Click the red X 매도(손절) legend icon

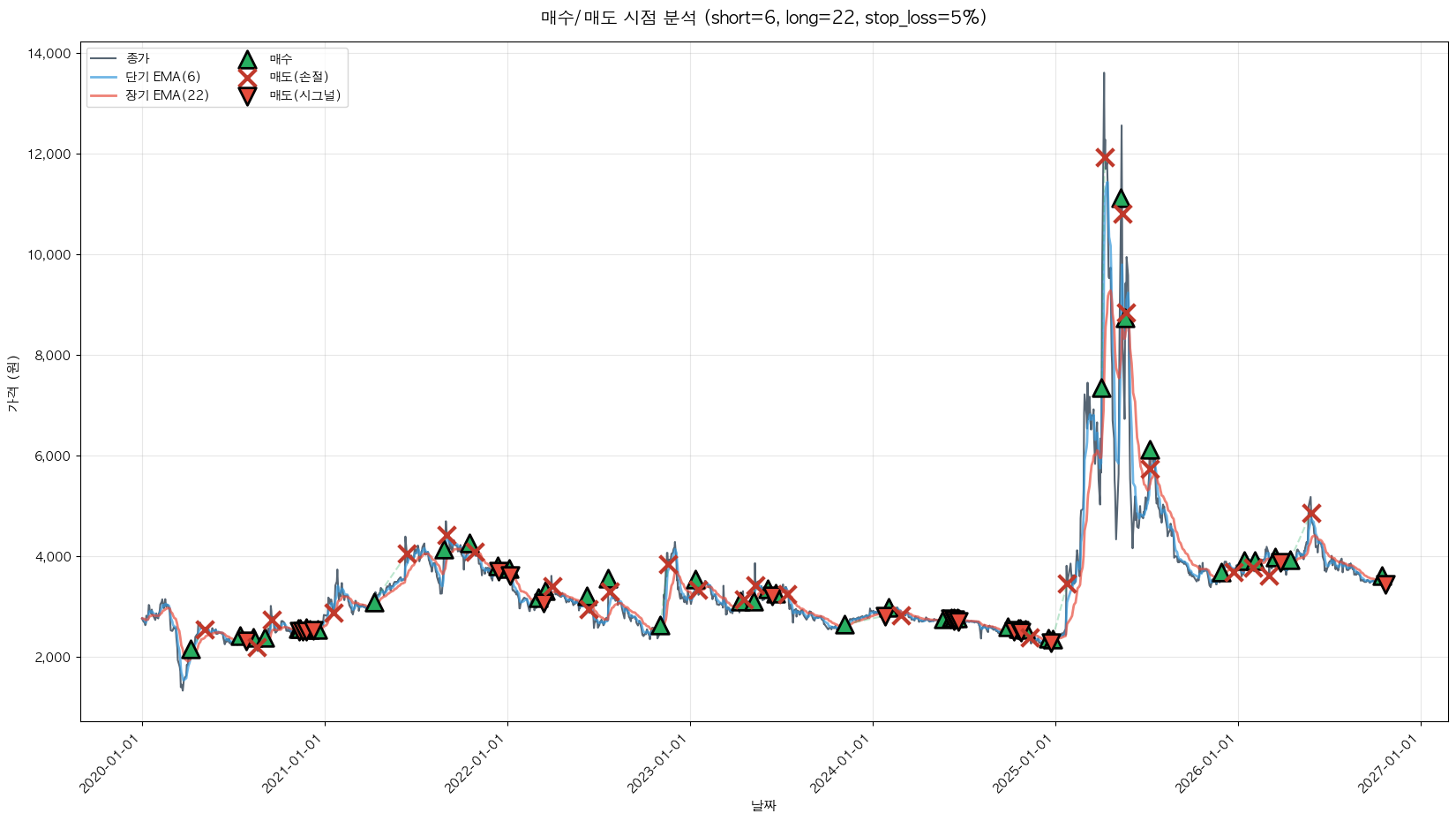click(247, 78)
